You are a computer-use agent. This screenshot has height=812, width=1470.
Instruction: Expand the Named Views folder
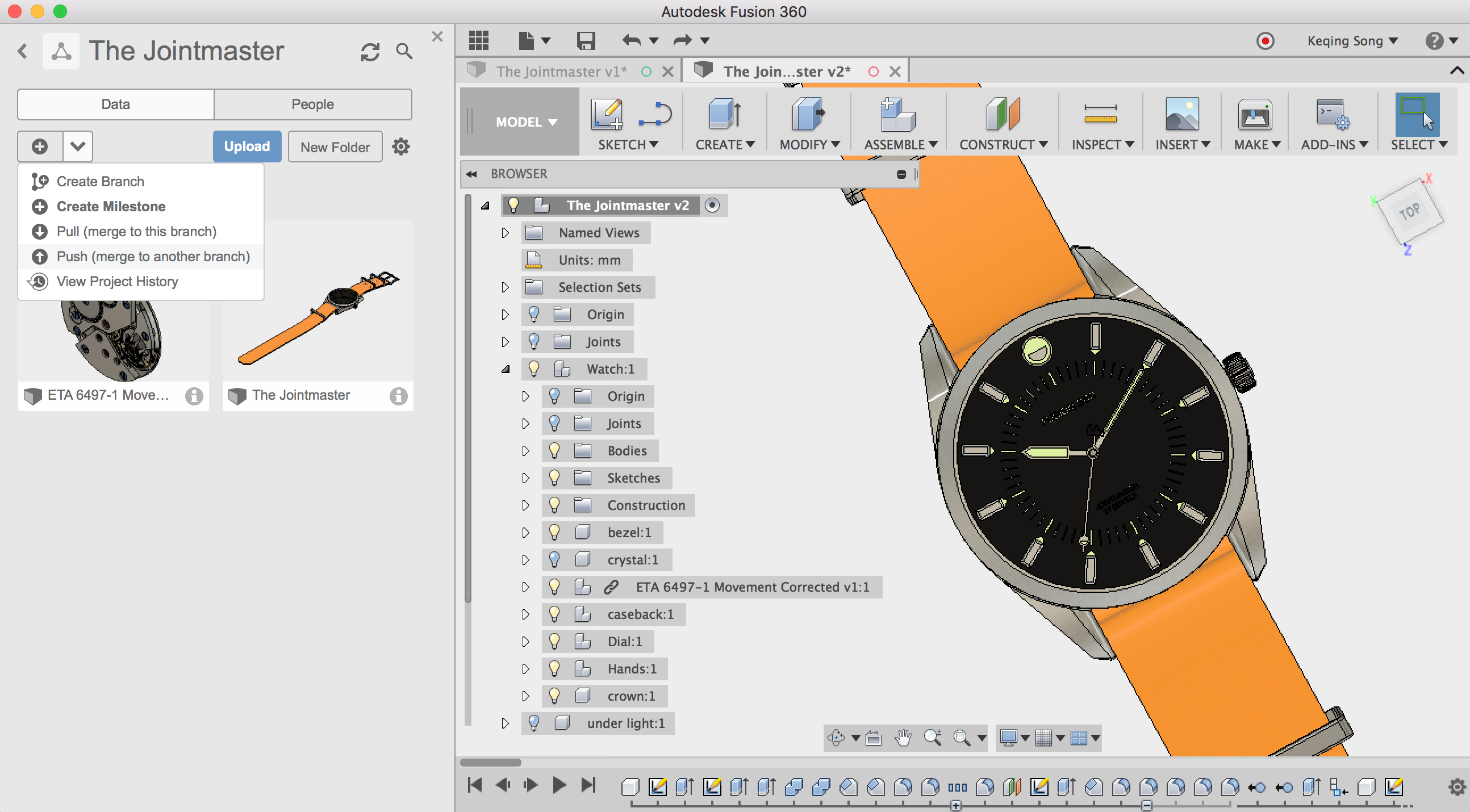pyautogui.click(x=505, y=233)
